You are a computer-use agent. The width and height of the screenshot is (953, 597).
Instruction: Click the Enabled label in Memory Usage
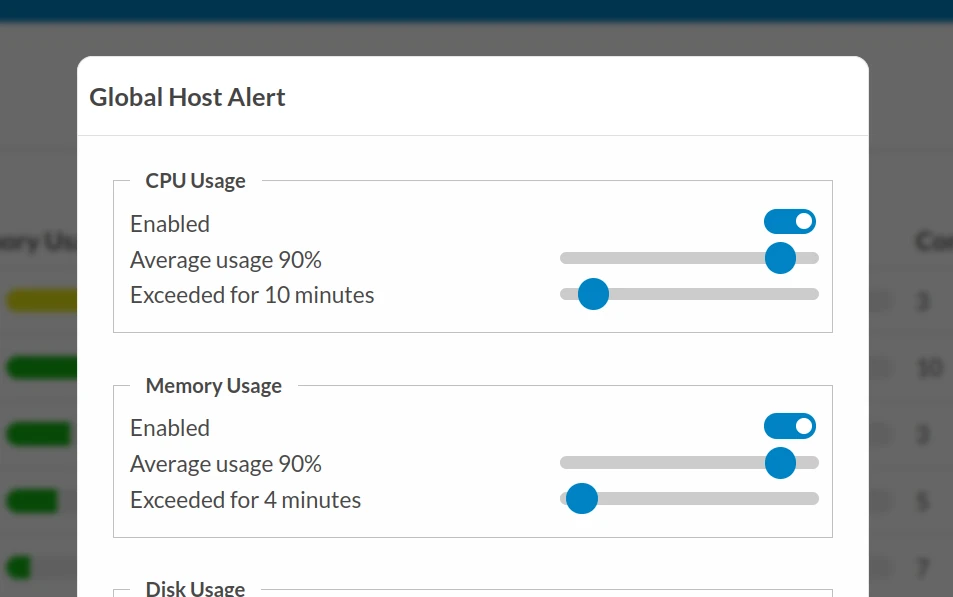[170, 428]
